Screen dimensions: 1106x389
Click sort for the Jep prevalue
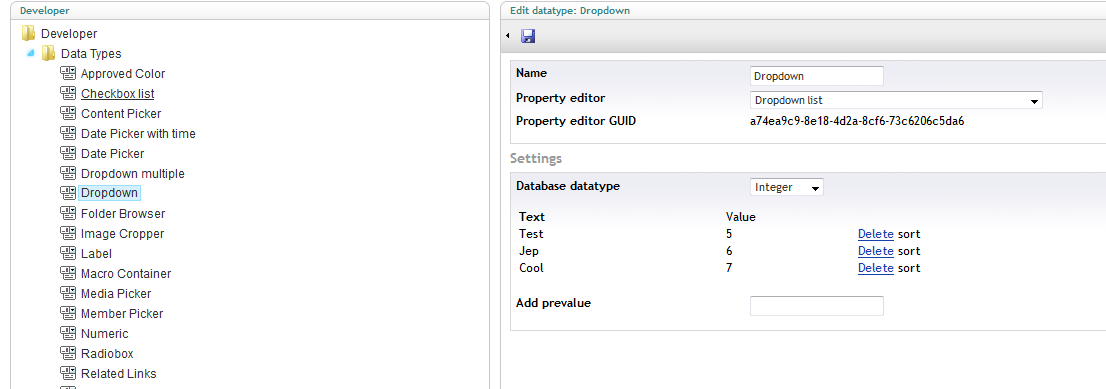tap(909, 251)
